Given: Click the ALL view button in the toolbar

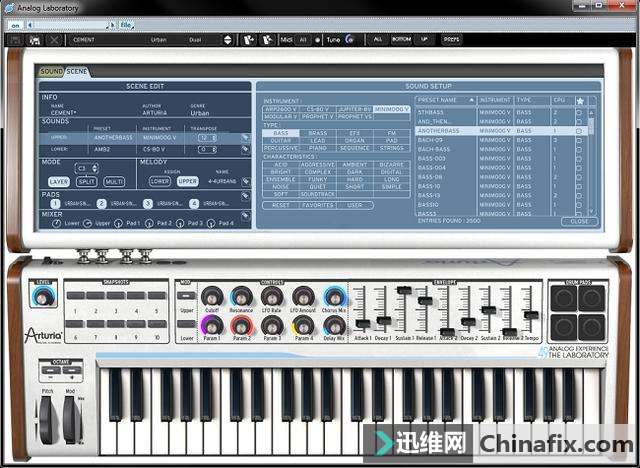Looking at the screenshot, I should click(x=378, y=40).
